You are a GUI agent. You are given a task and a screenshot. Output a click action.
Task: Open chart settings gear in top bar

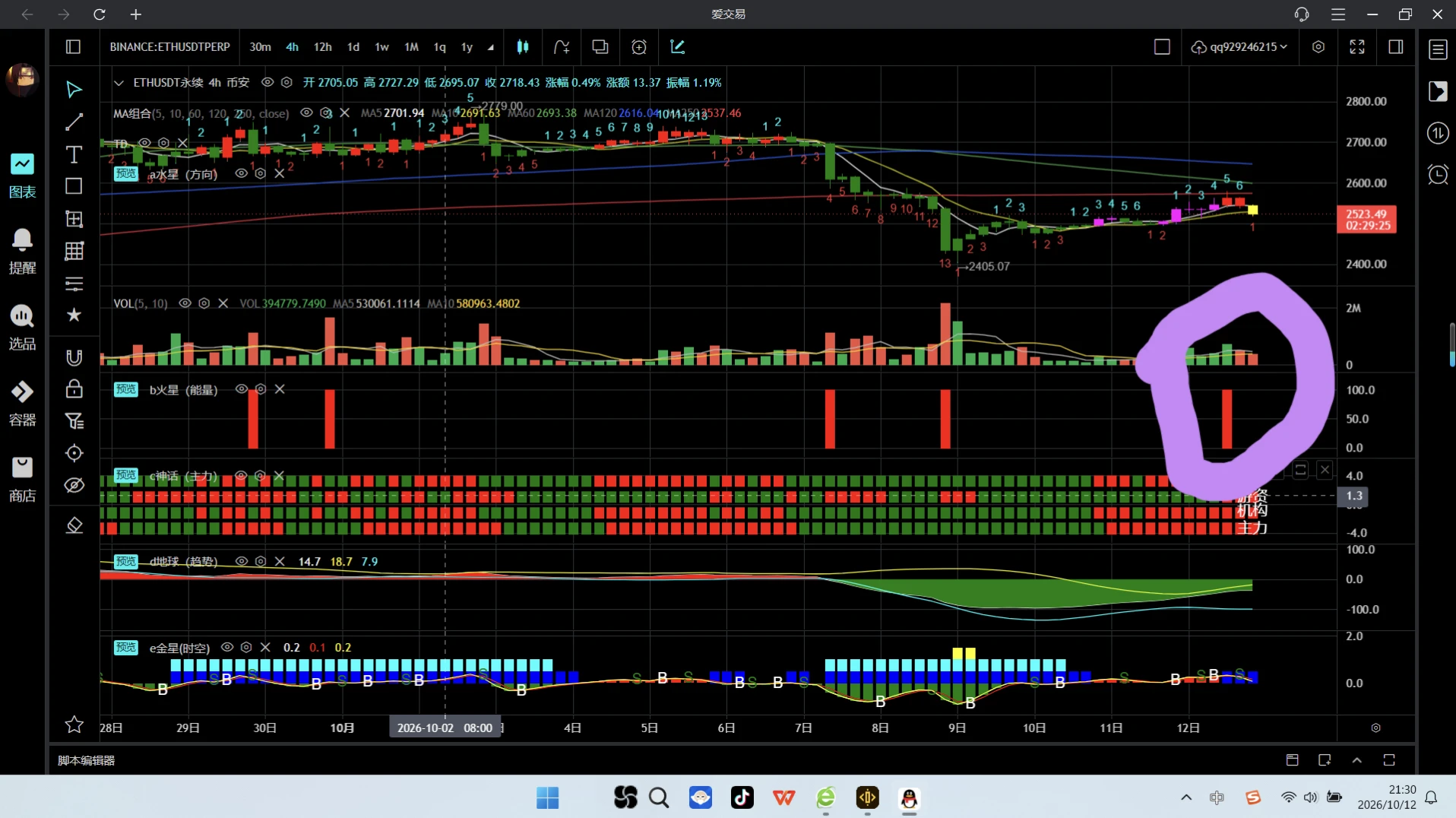(1318, 47)
